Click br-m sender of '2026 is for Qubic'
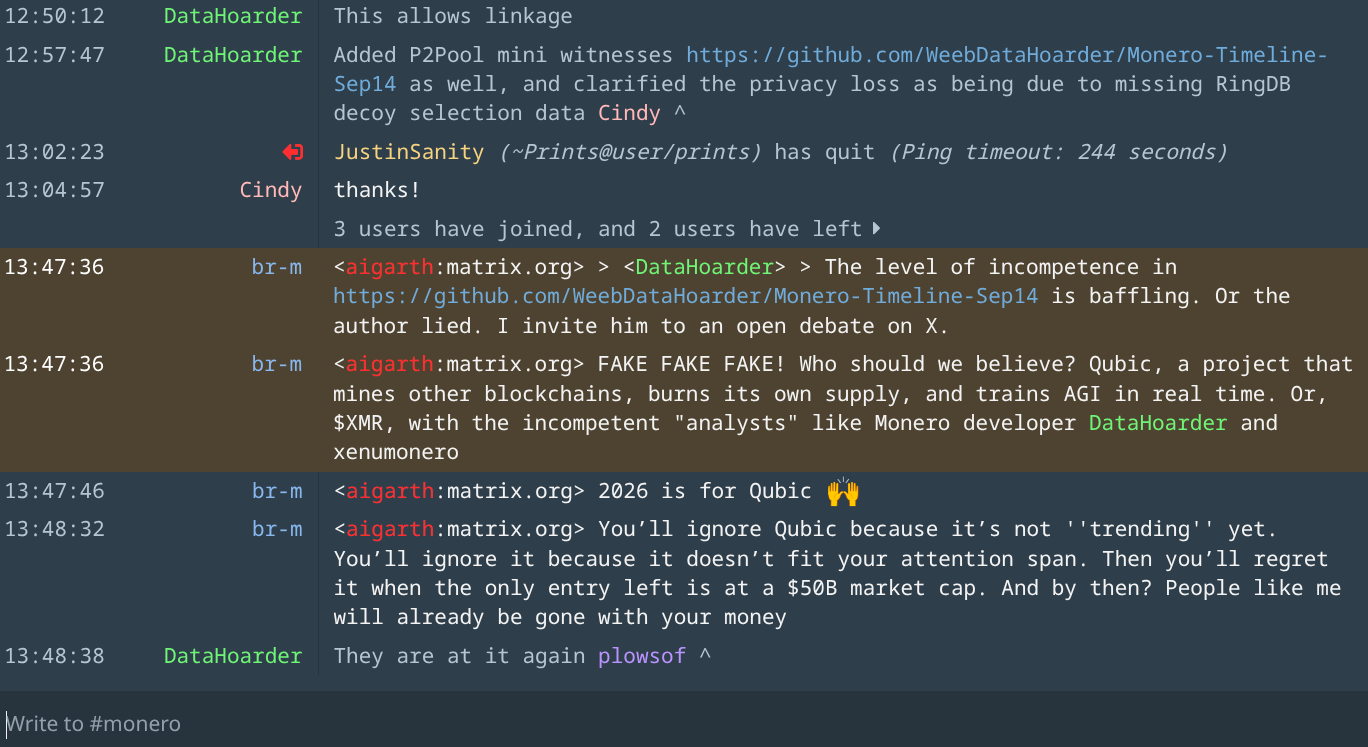 click(x=276, y=491)
